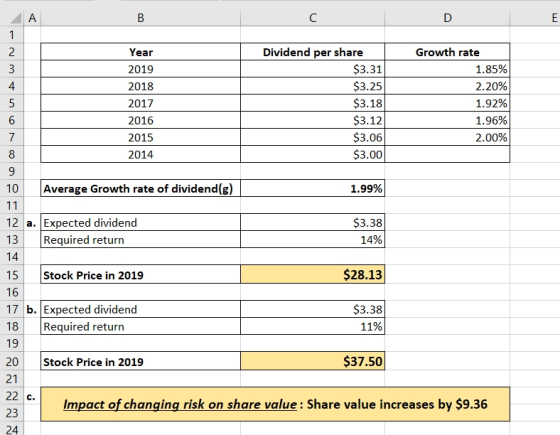Viewport: 560px width, 435px height.
Task: Select the 14% required return cell
Action: (x=312, y=240)
